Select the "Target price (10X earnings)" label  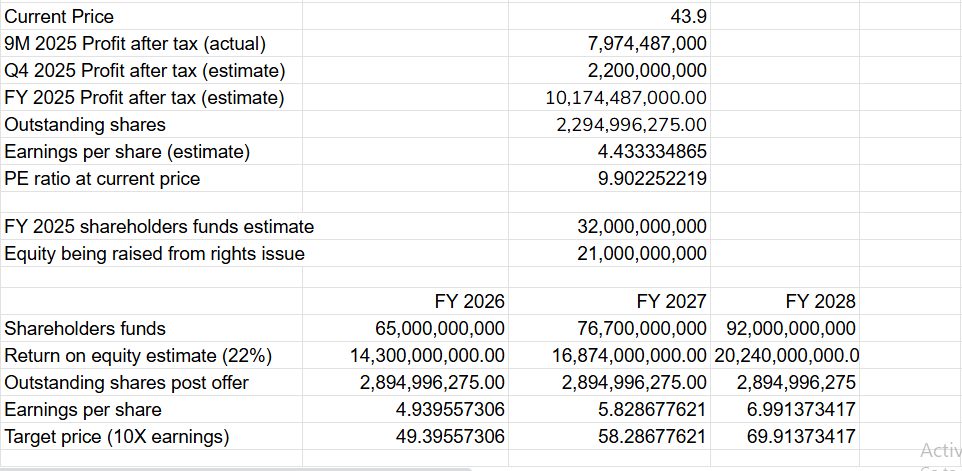(x=117, y=437)
